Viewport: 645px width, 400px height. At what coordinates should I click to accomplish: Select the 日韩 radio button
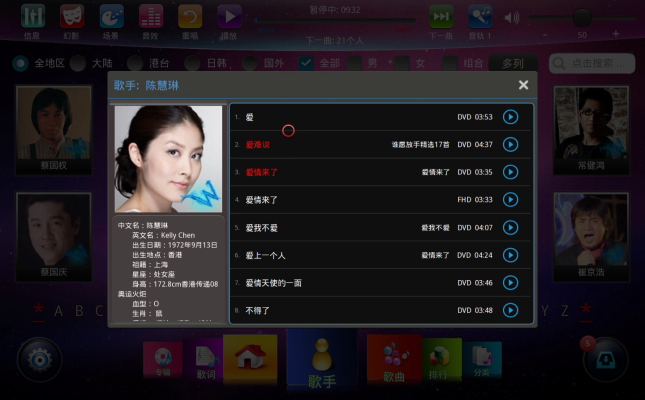[192, 63]
